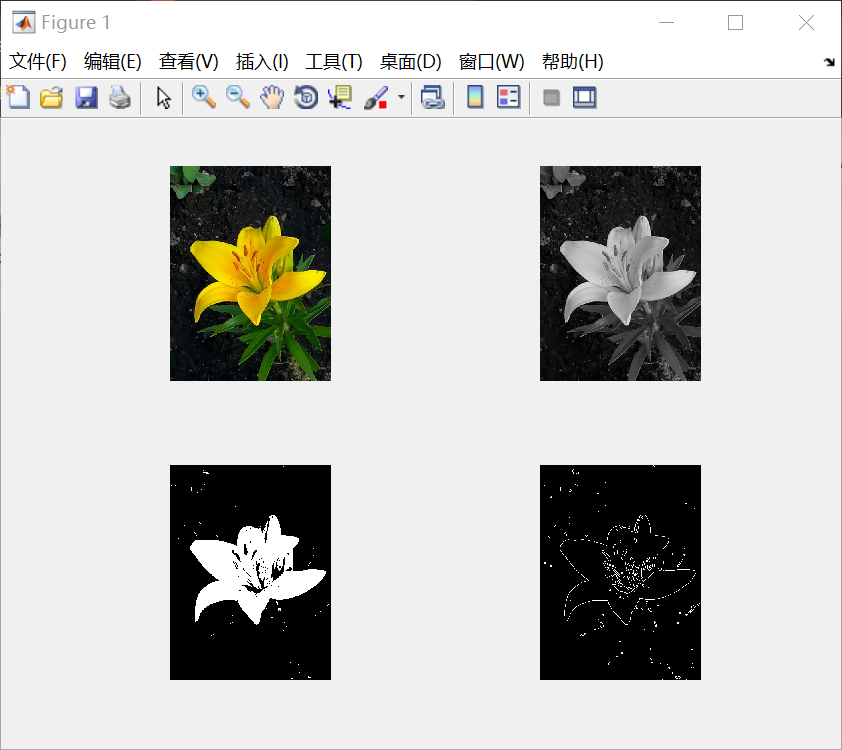This screenshot has height=750, width=842.
Task: Enable the Zoom In tool
Action: [204, 97]
